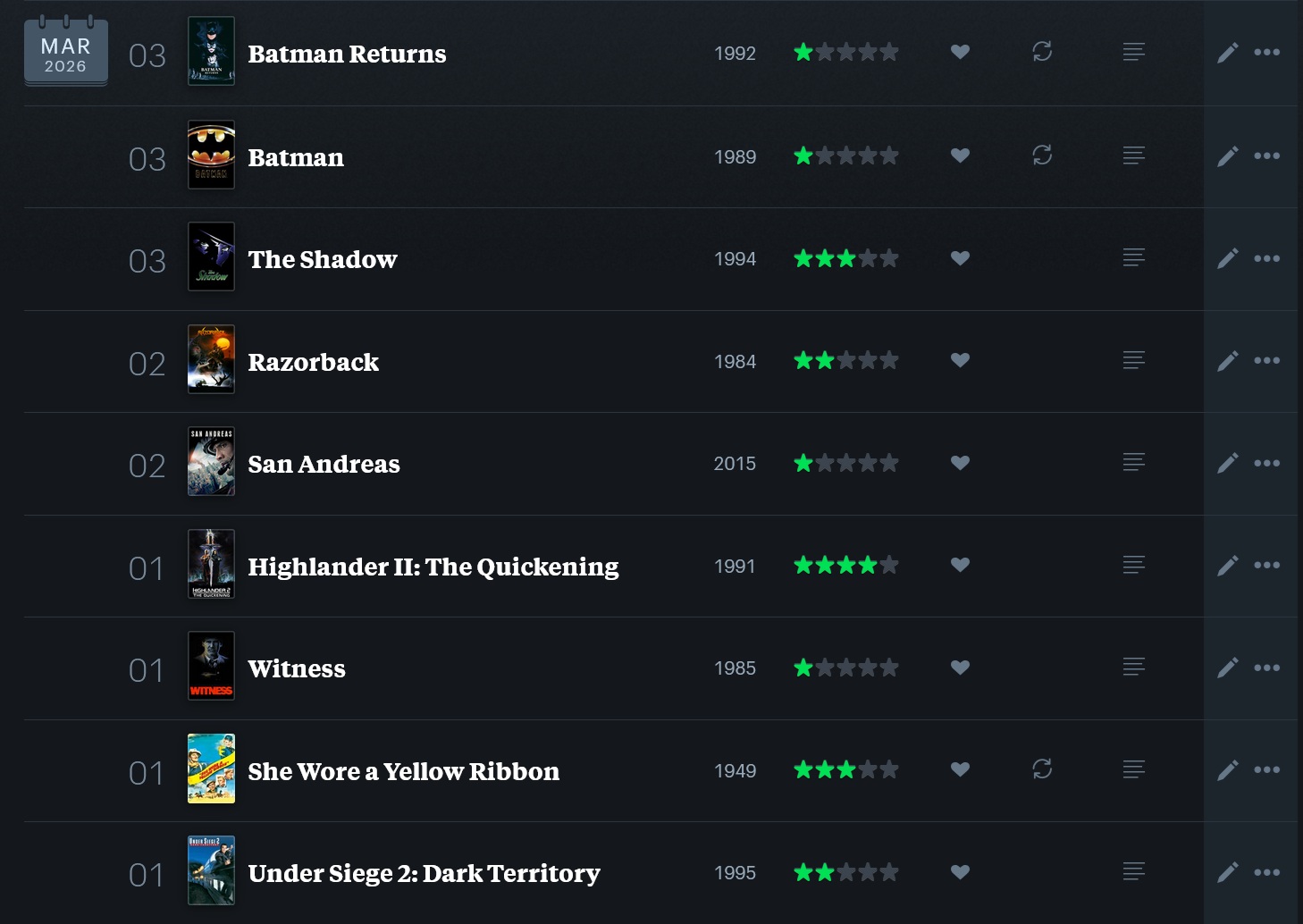Image resolution: width=1303 pixels, height=924 pixels.
Task: Go to the Witness film title link
Action: tap(297, 668)
